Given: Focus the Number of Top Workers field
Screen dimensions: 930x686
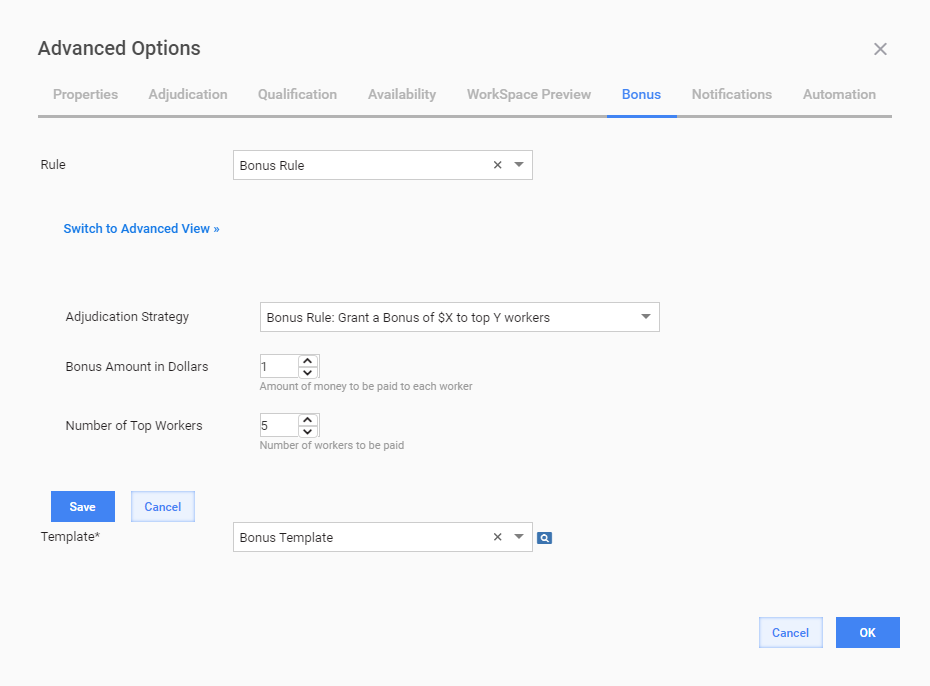Looking at the screenshot, I should pyautogui.click(x=279, y=425).
